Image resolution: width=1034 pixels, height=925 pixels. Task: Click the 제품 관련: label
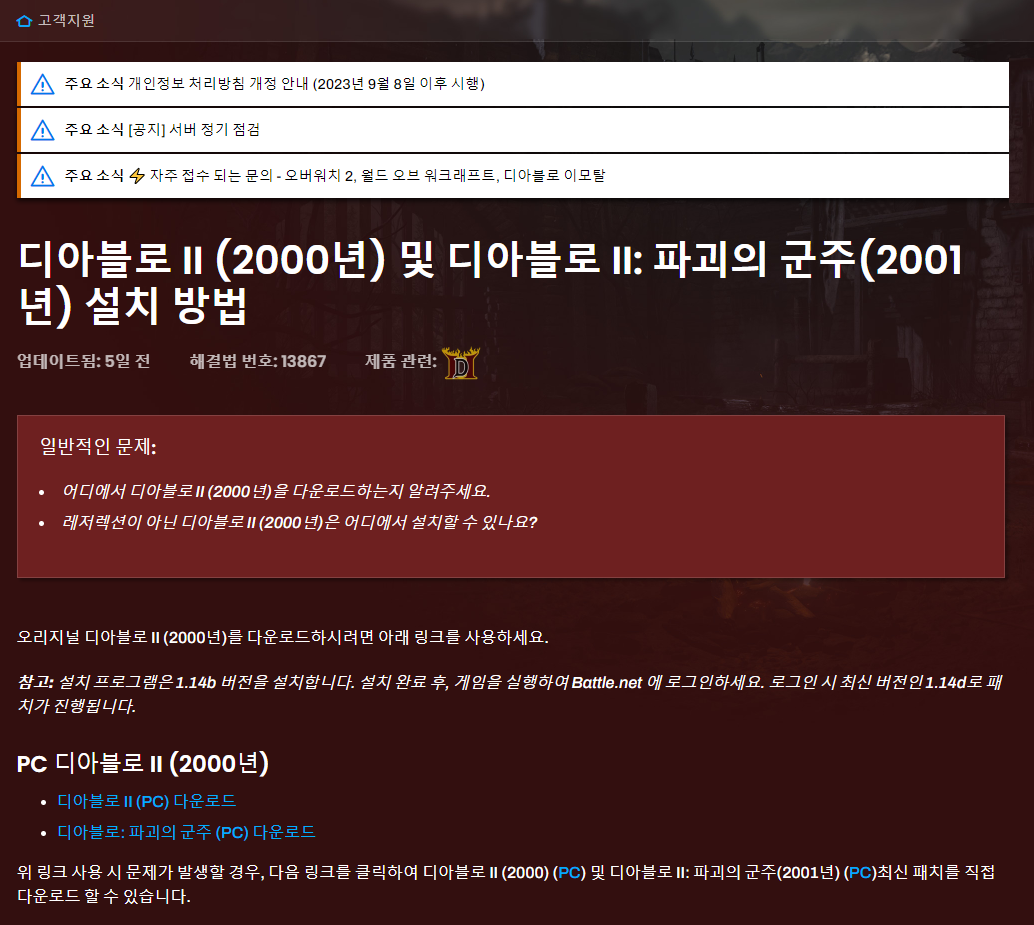click(401, 361)
